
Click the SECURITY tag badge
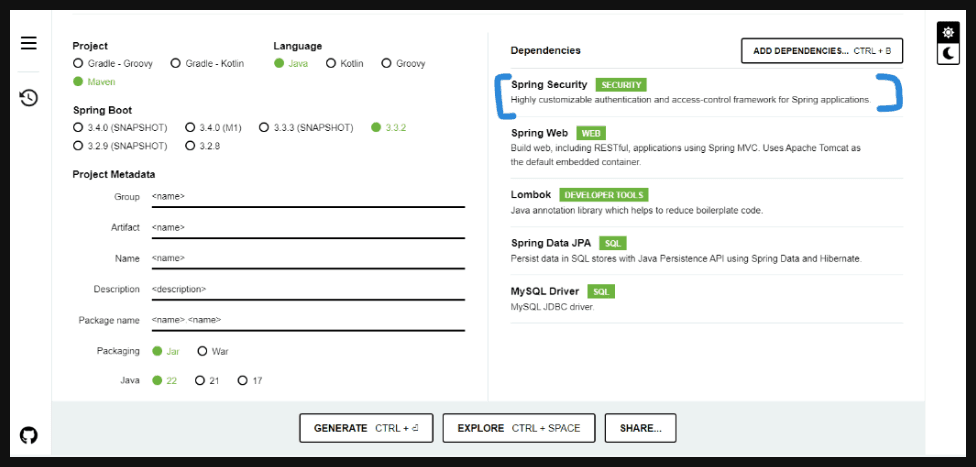point(621,85)
